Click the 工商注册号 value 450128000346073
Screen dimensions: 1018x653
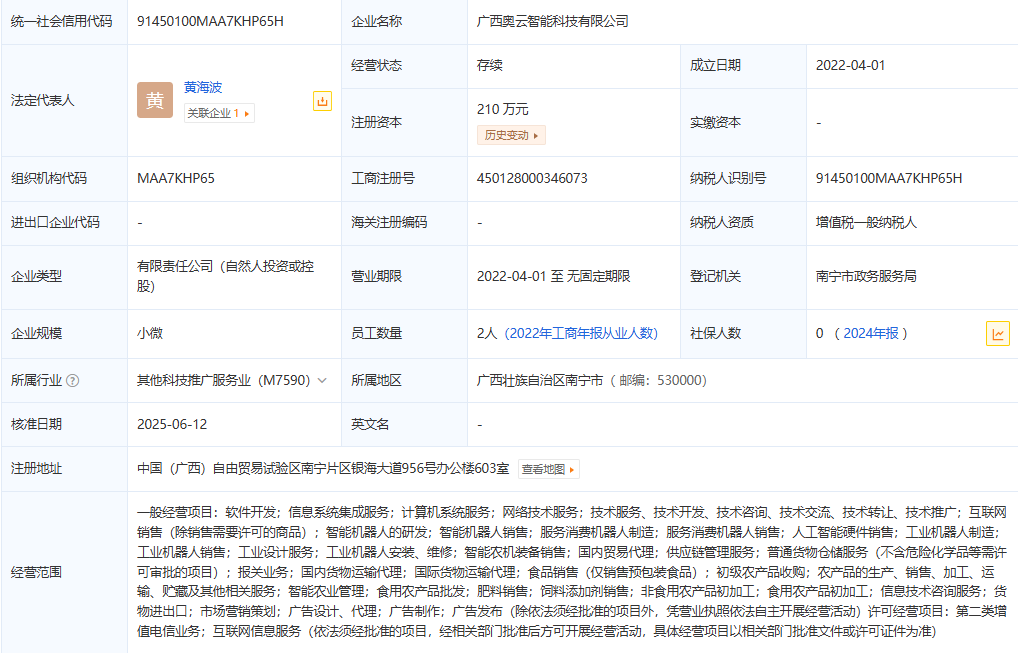pyautogui.click(x=532, y=179)
